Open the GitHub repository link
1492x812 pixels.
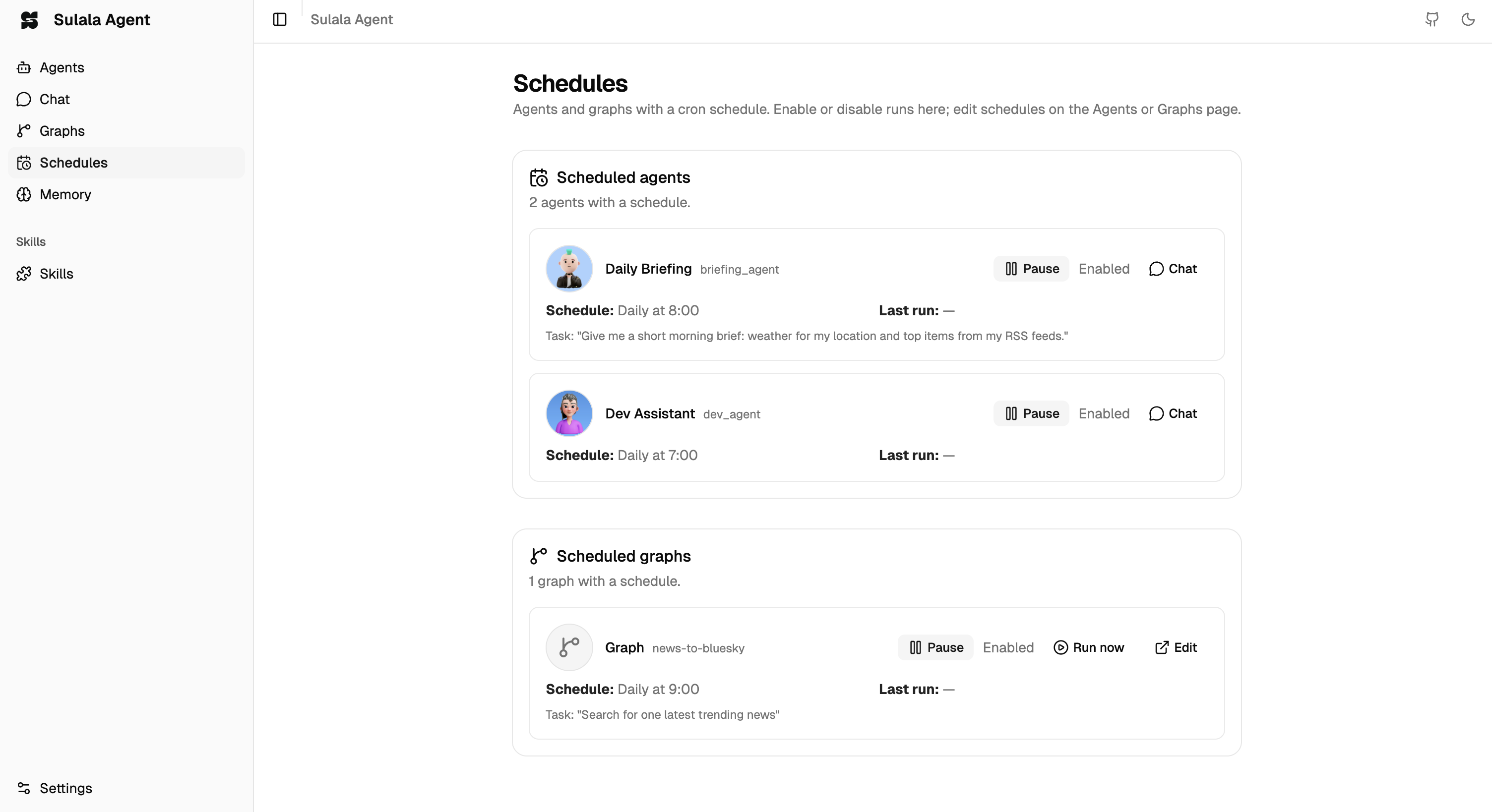[x=1431, y=19]
